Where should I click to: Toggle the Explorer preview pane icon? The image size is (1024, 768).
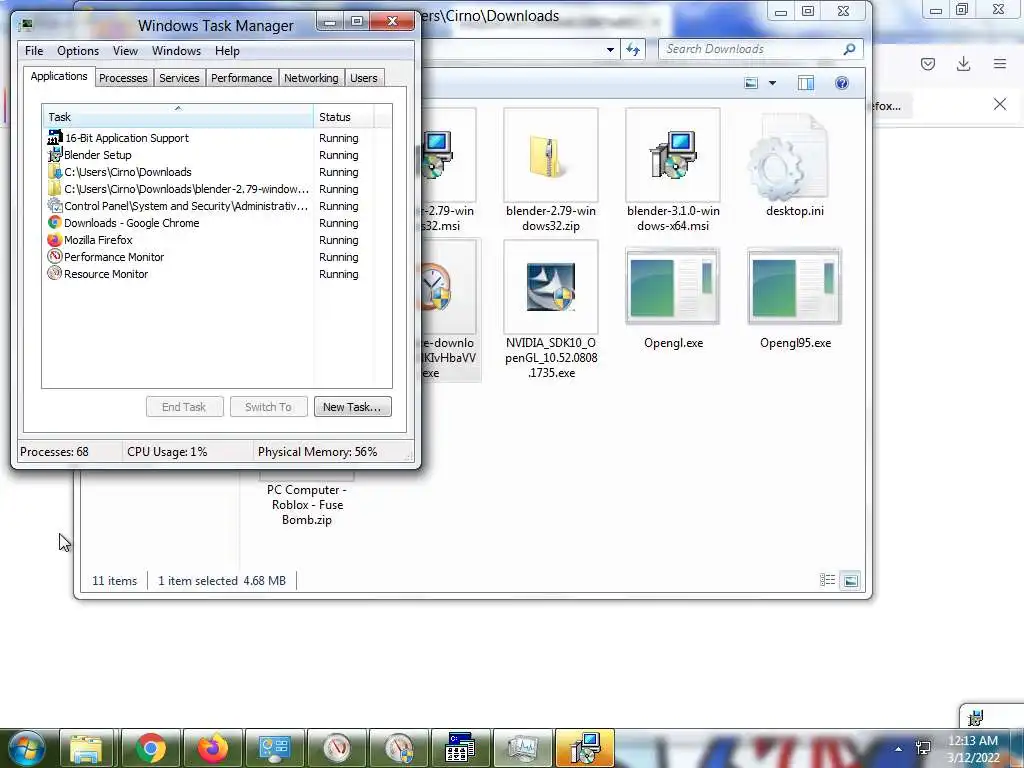point(806,83)
